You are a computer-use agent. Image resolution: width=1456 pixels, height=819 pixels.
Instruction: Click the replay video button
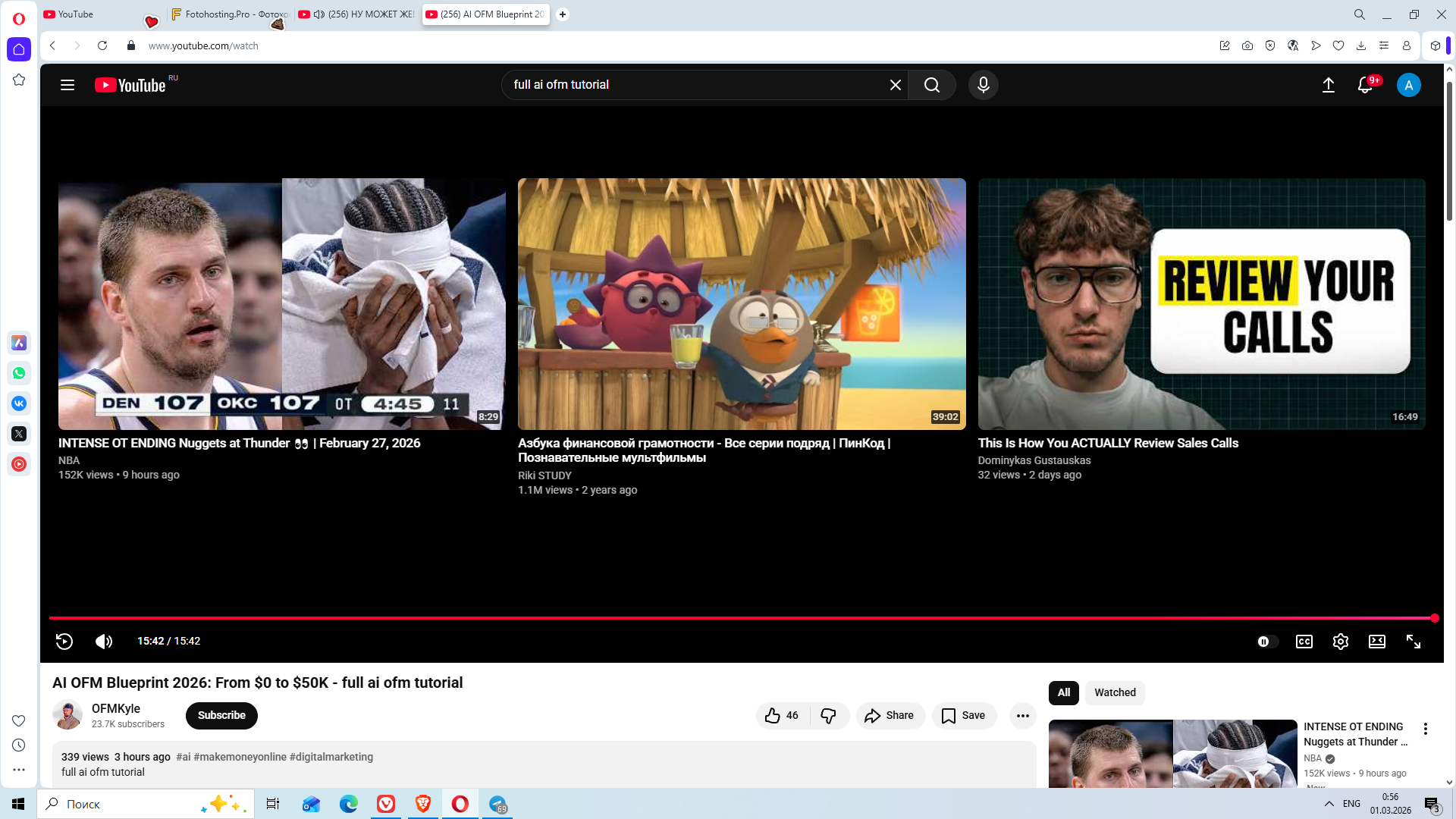pyautogui.click(x=64, y=642)
